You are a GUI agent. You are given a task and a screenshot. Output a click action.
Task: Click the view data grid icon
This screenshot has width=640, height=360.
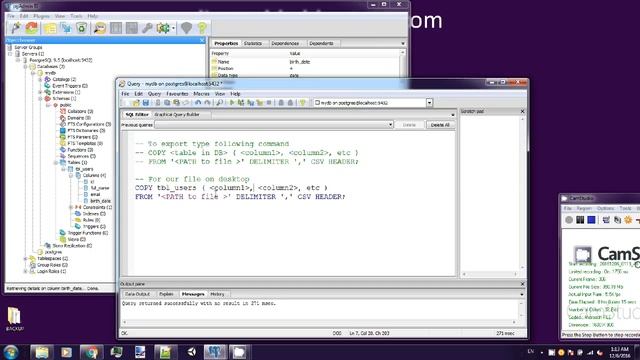coord(116,28)
